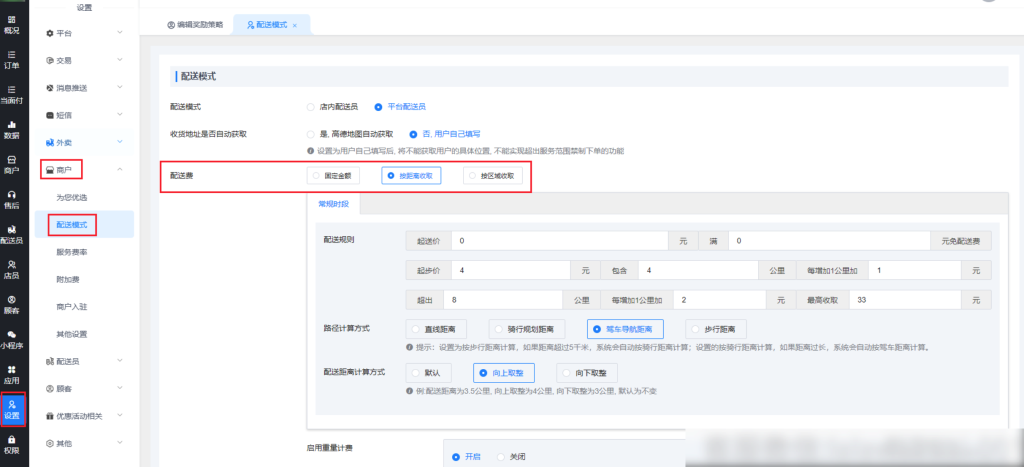
Task: Select the 常规时段 tab
Action: coord(334,203)
